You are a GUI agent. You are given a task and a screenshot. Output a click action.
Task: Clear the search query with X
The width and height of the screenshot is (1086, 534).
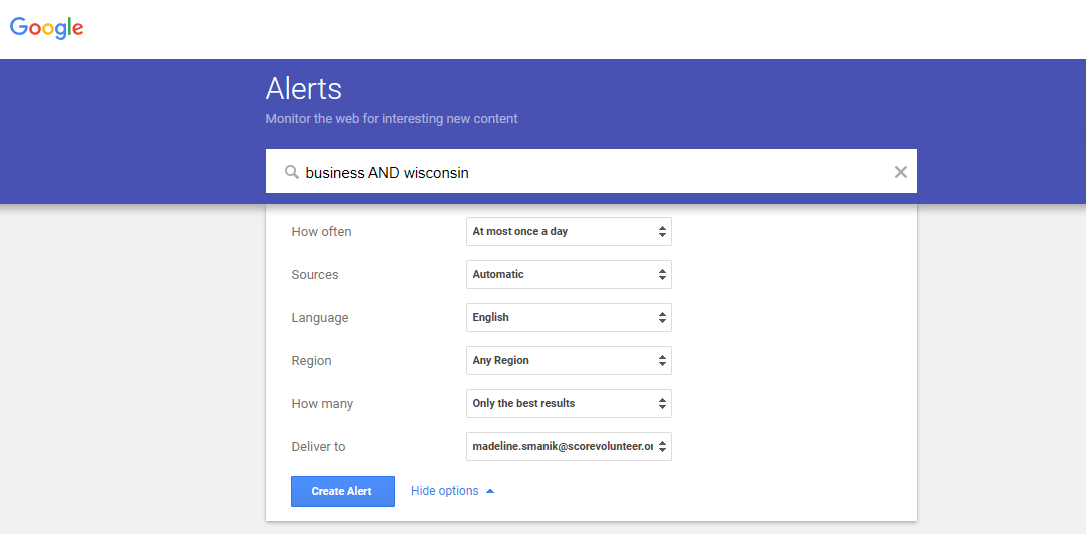click(900, 172)
